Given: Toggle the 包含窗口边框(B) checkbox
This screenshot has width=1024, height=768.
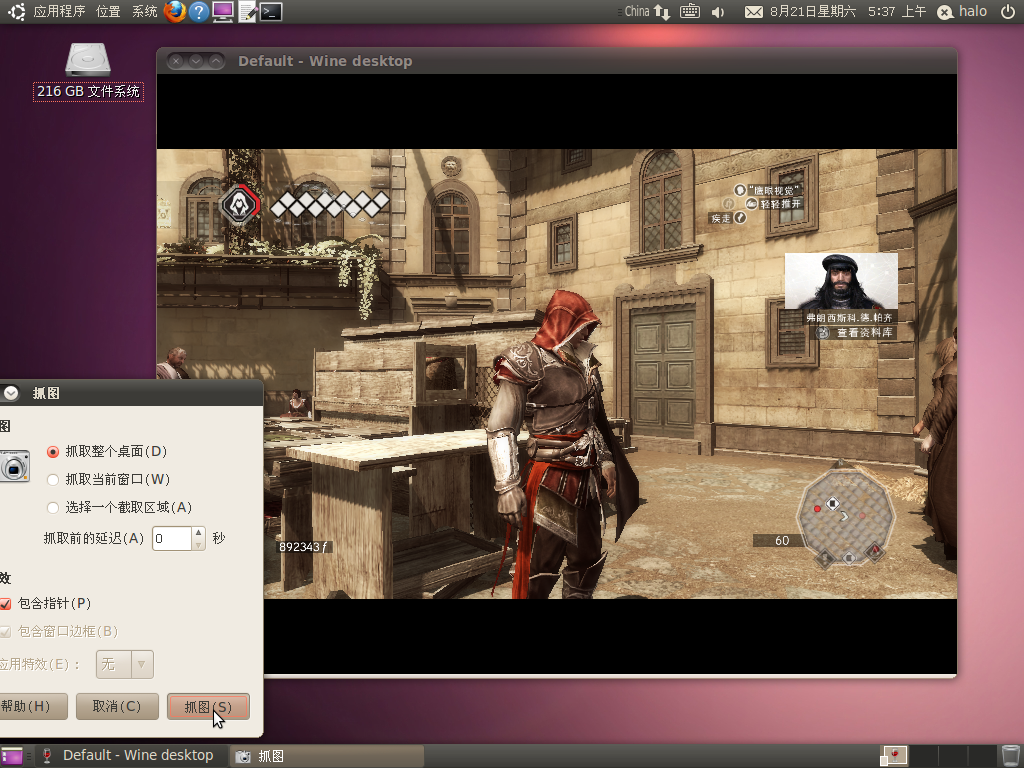Looking at the screenshot, I should pos(5,632).
